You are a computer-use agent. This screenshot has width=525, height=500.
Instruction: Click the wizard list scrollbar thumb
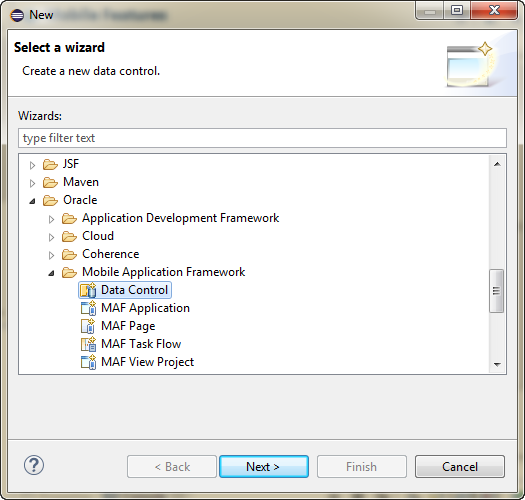pos(497,291)
